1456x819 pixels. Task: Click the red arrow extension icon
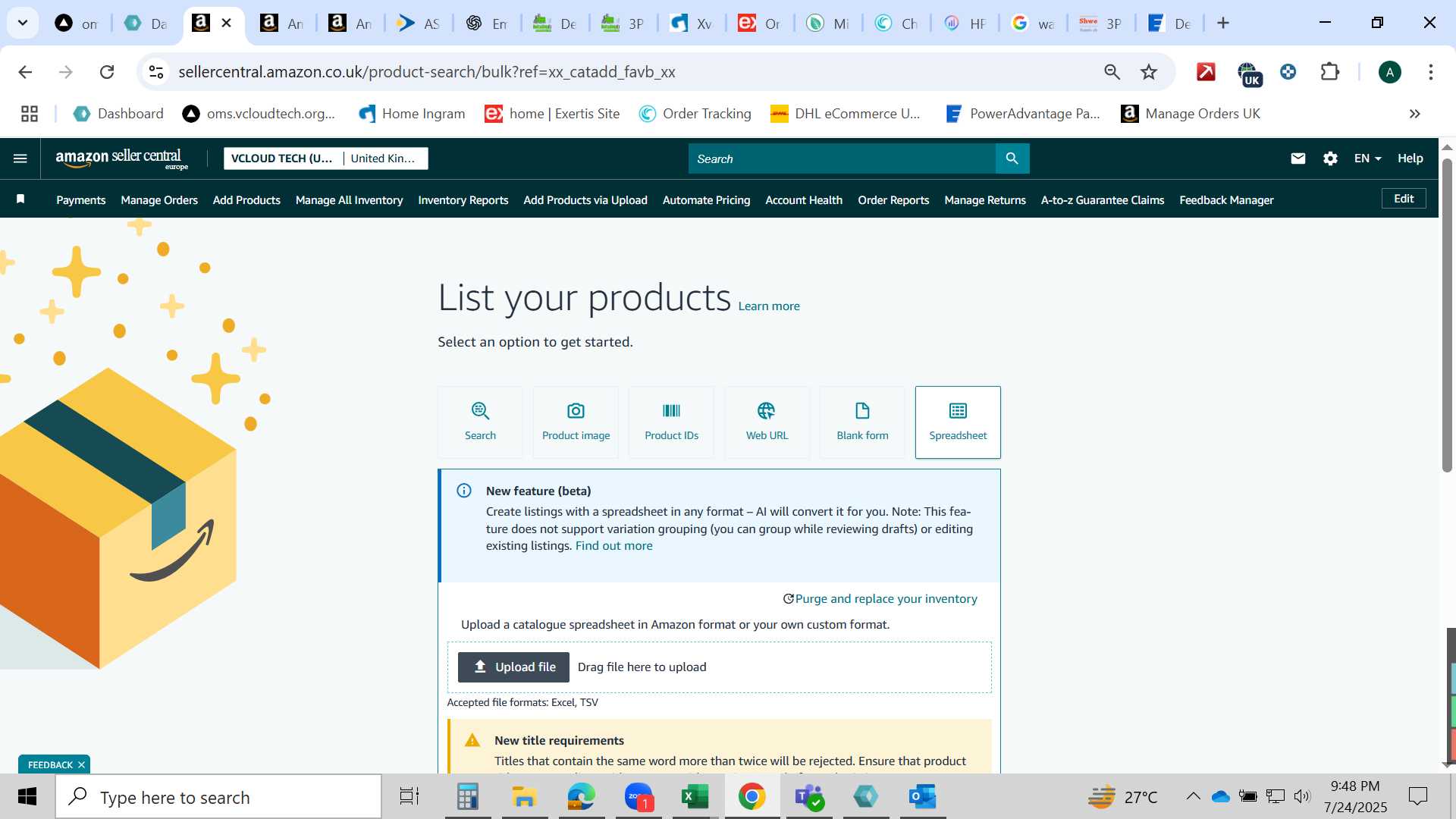(x=1206, y=72)
